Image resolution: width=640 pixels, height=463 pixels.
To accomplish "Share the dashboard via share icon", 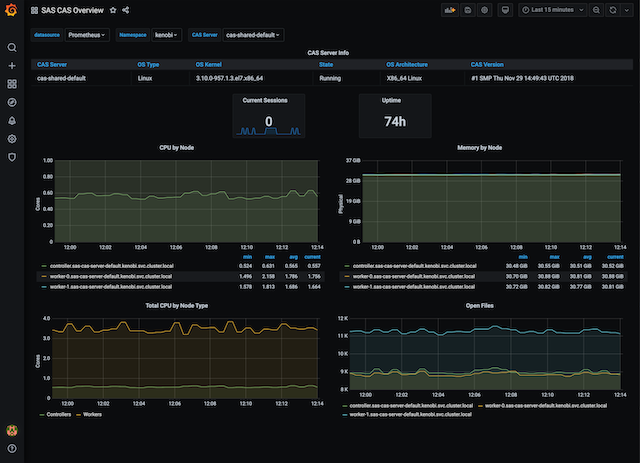I will (x=126, y=10).
